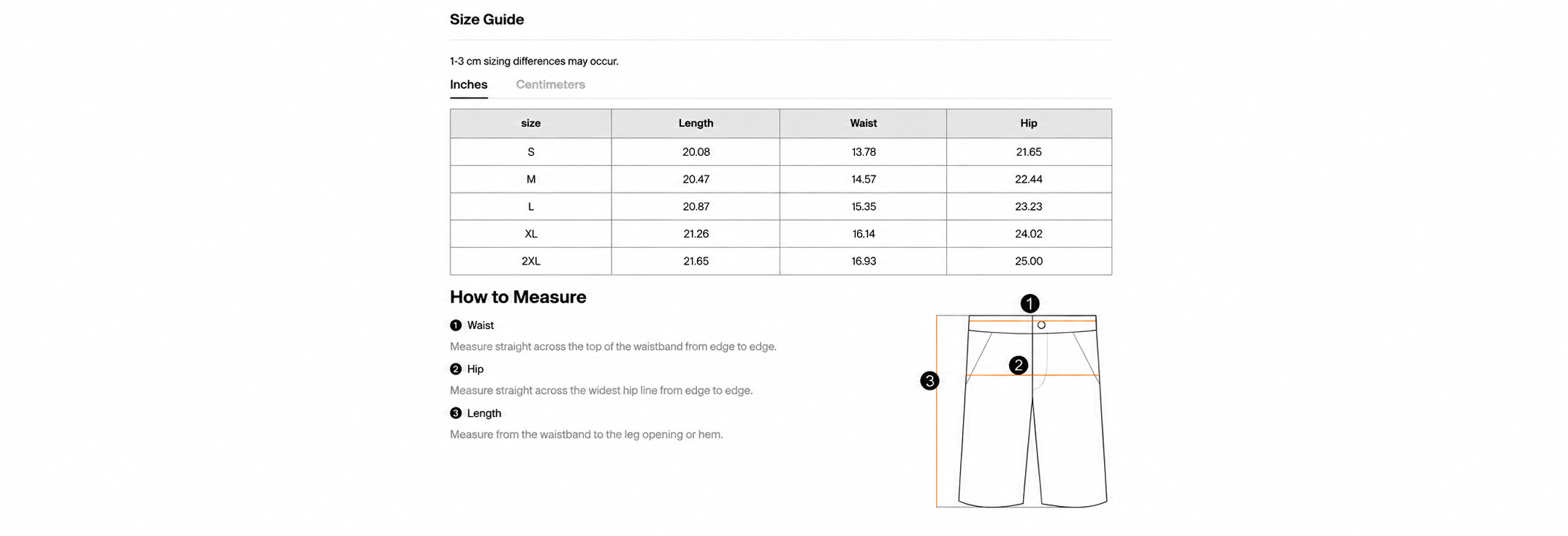Select the XL size row label
Viewport: 1568px width, 536px height.
531,234
